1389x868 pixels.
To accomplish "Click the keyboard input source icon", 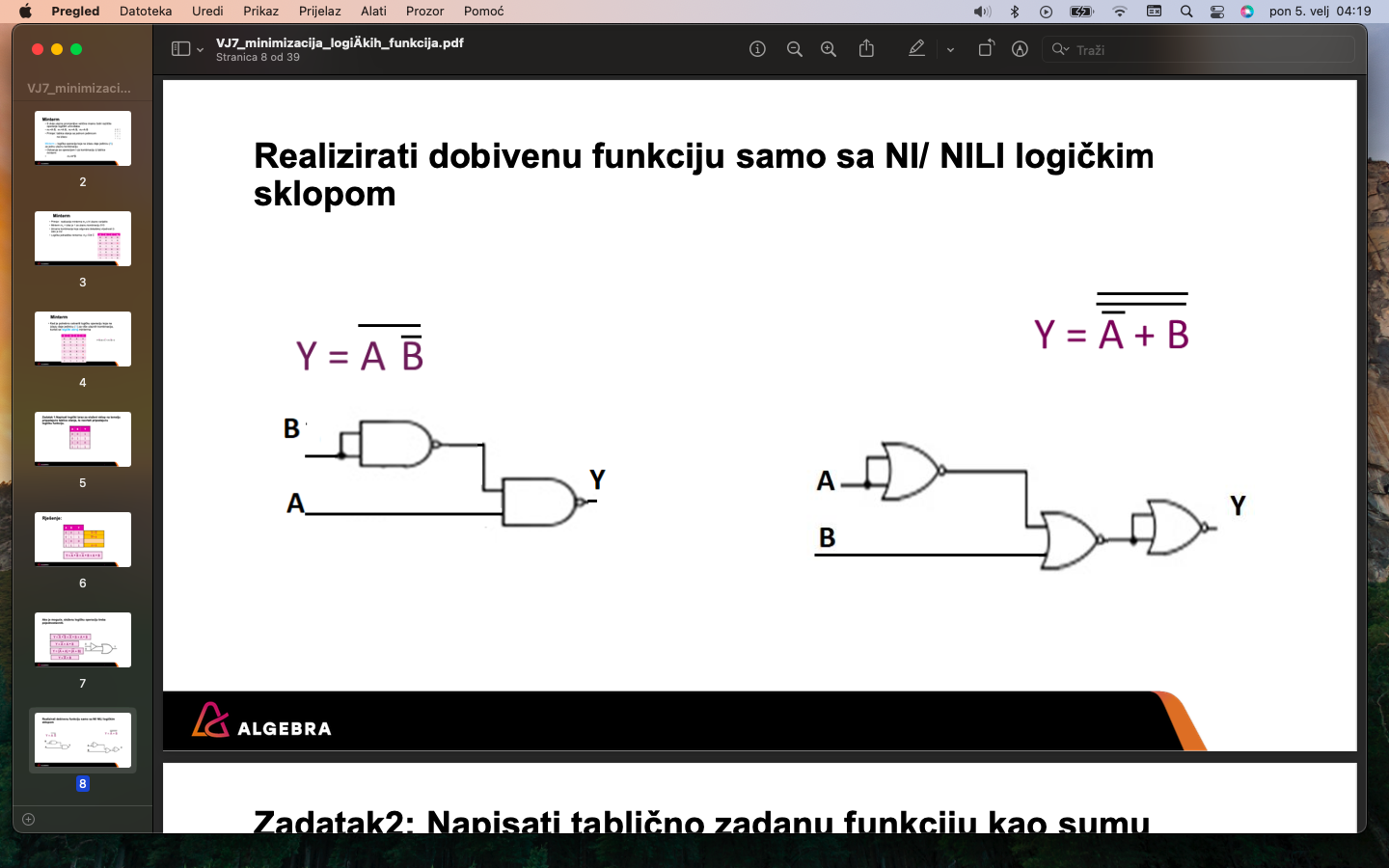I will pyautogui.click(x=1154, y=11).
